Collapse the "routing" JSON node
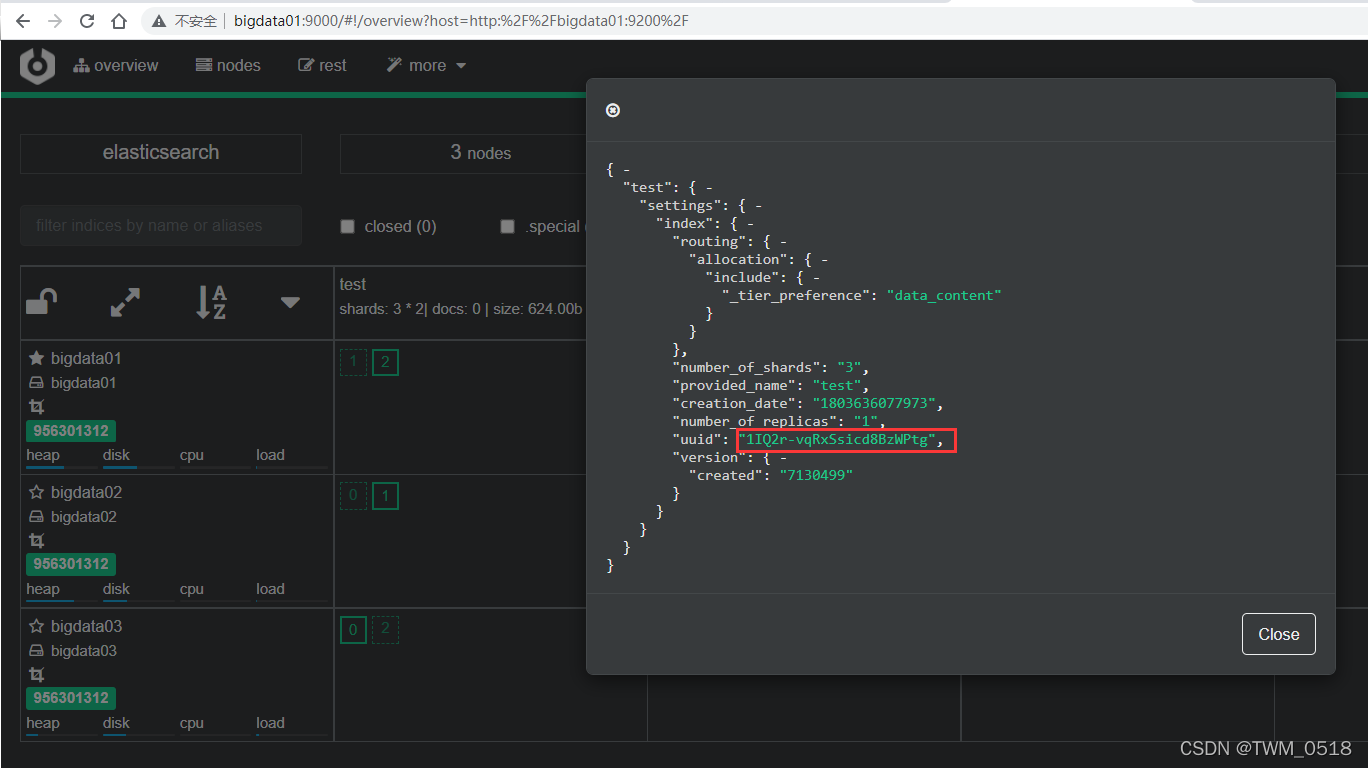 point(782,241)
